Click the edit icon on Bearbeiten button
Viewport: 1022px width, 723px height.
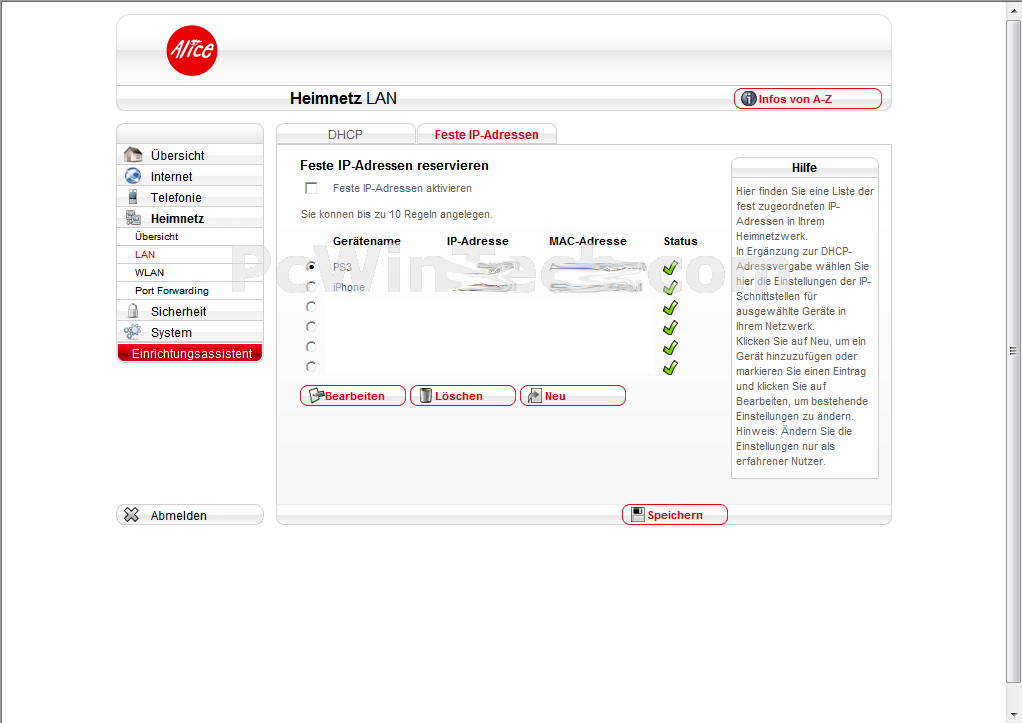(316, 396)
